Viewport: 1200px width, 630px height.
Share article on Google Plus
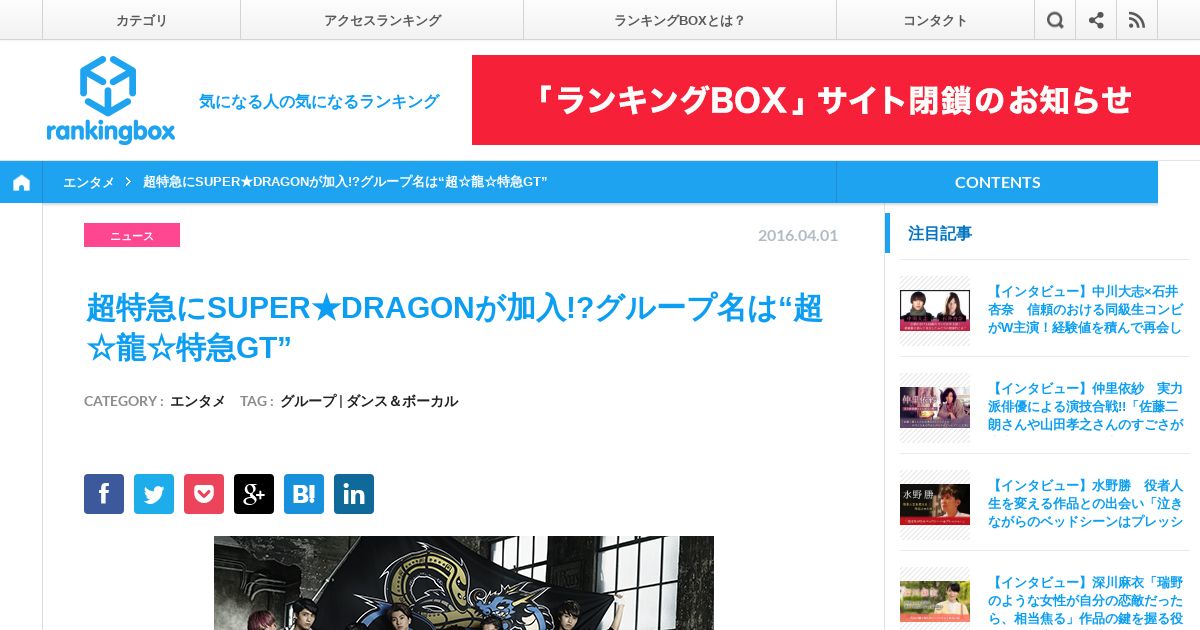click(x=254, y=494)
